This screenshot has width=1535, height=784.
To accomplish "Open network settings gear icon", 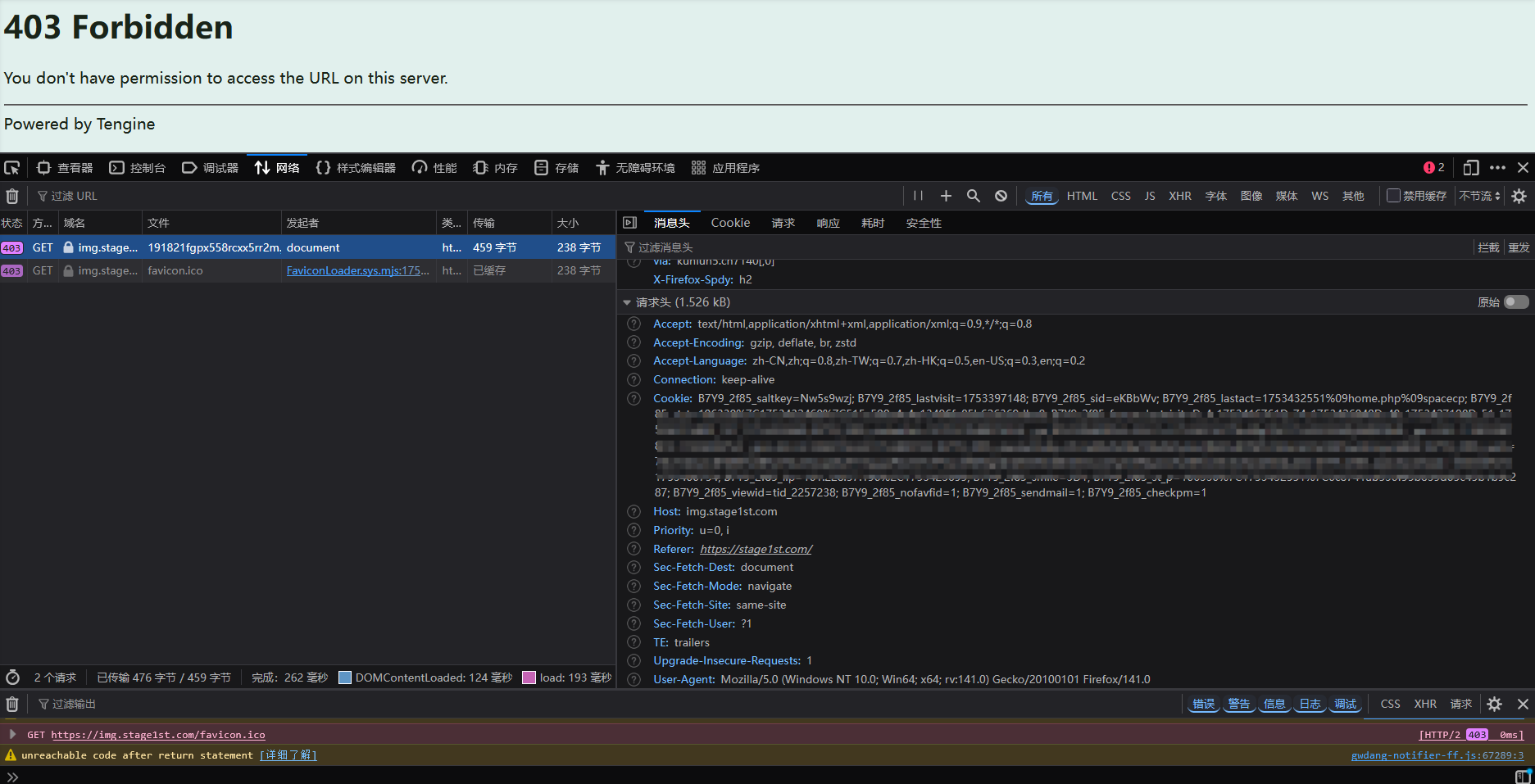I will coord(1519,197).
